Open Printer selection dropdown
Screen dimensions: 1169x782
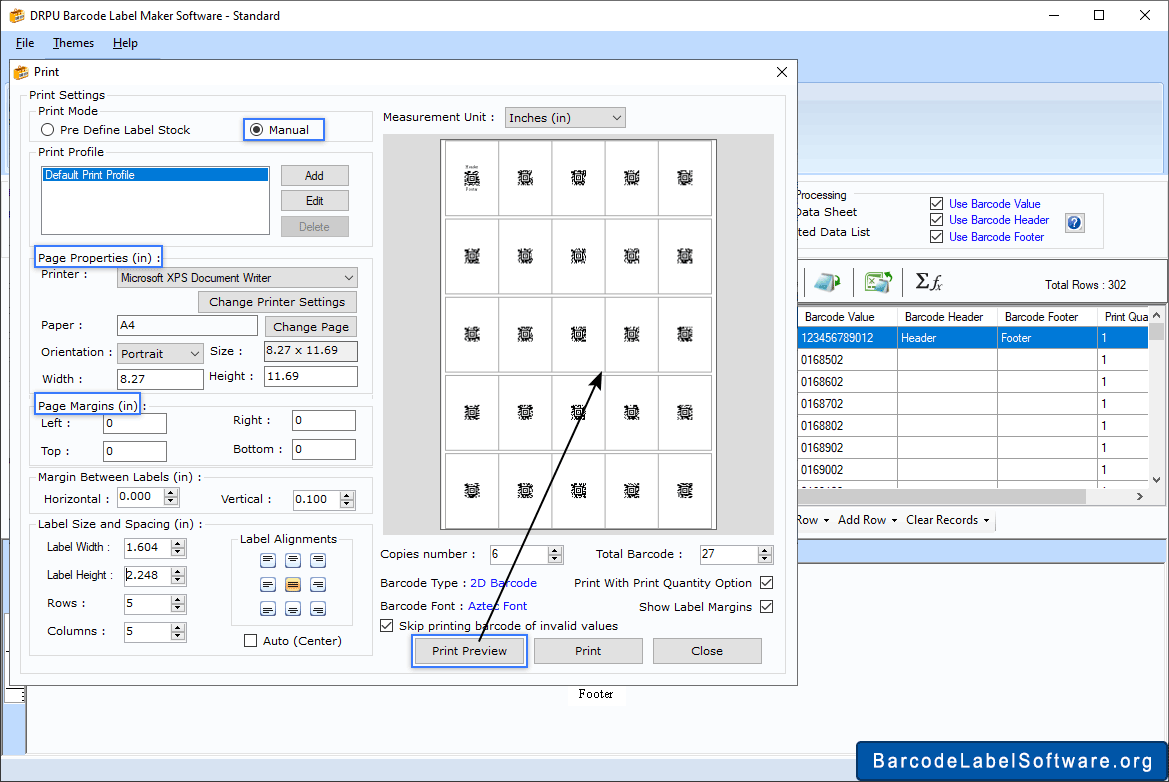[x=237, y=277]
